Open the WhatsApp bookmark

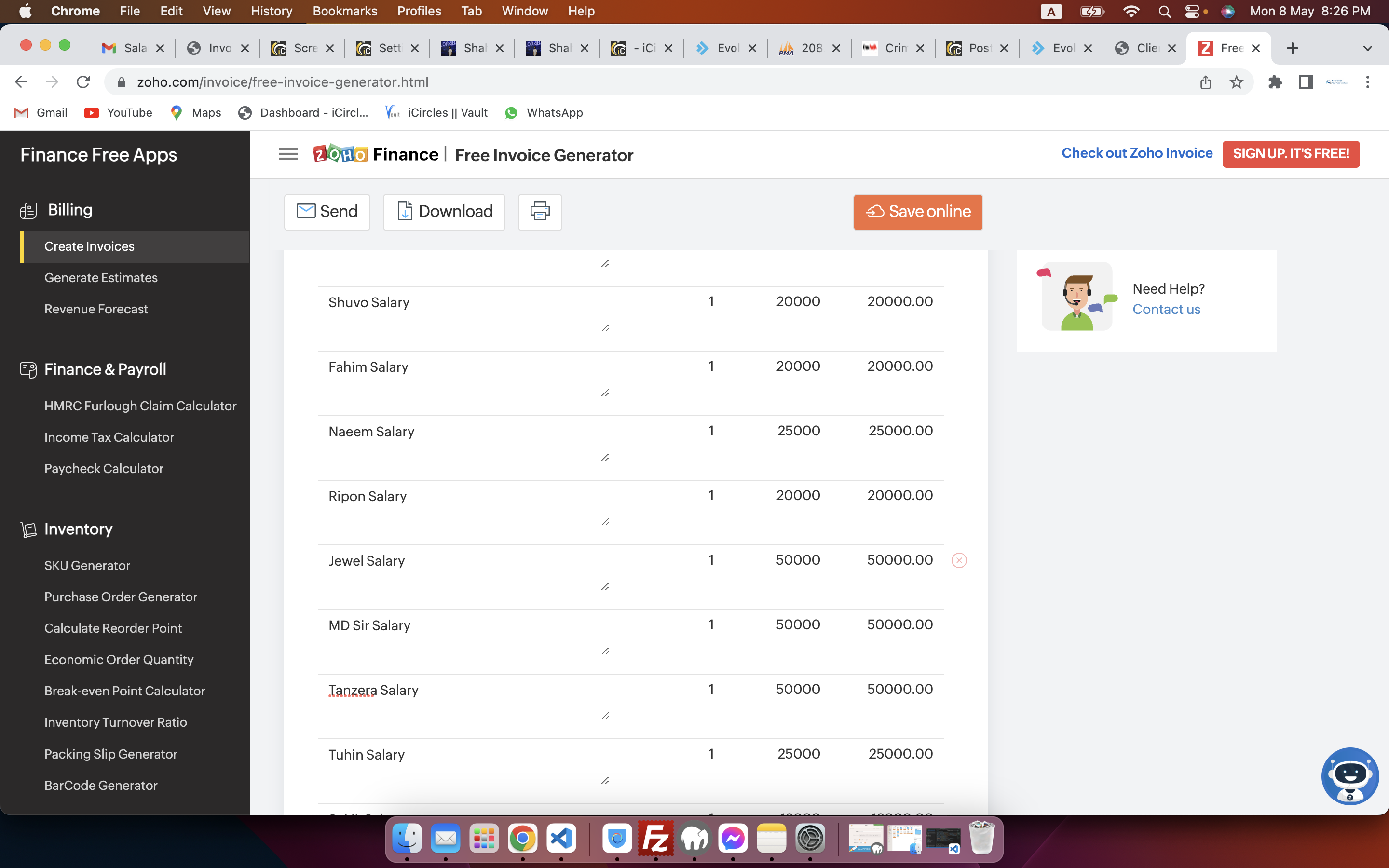click(544, 112)
